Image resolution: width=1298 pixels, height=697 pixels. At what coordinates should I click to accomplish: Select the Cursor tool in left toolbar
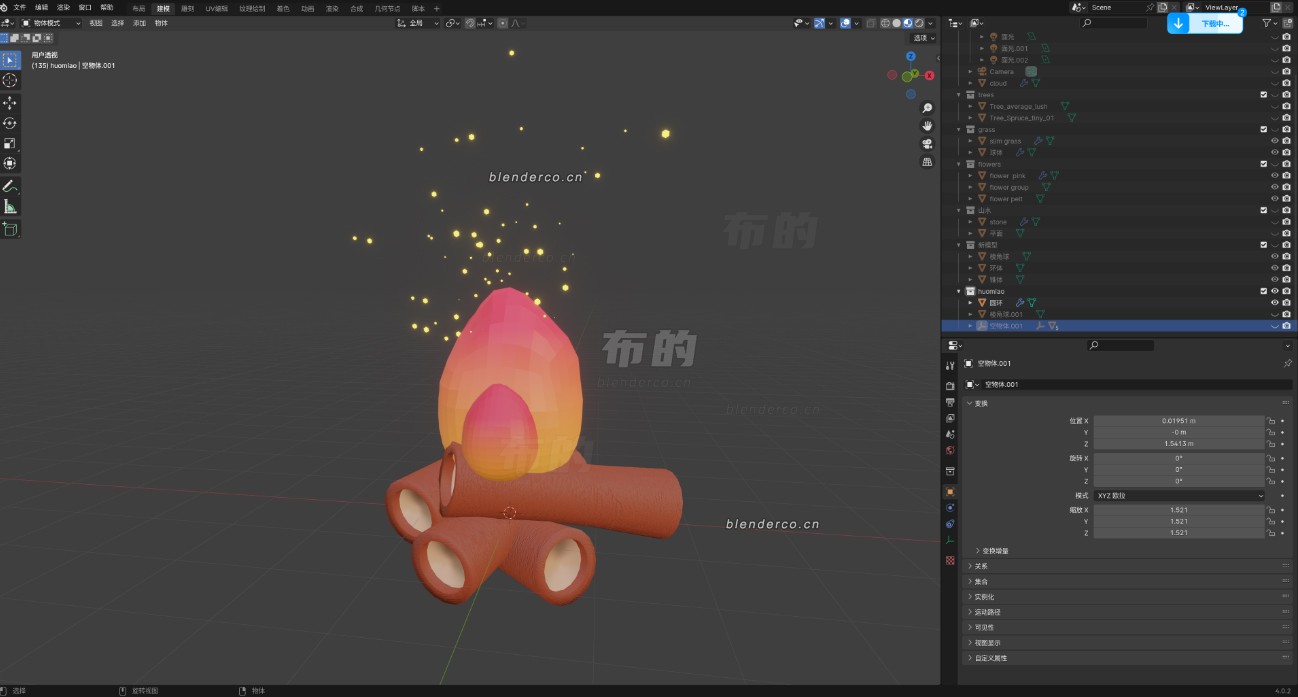[10, 80]
